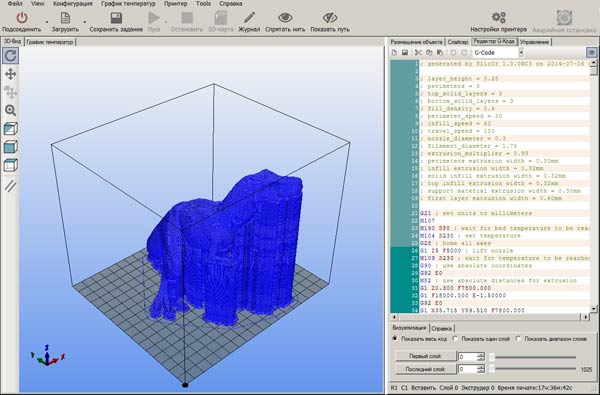Click Сохранить задание floppy icon

click(x=116, y=18)
